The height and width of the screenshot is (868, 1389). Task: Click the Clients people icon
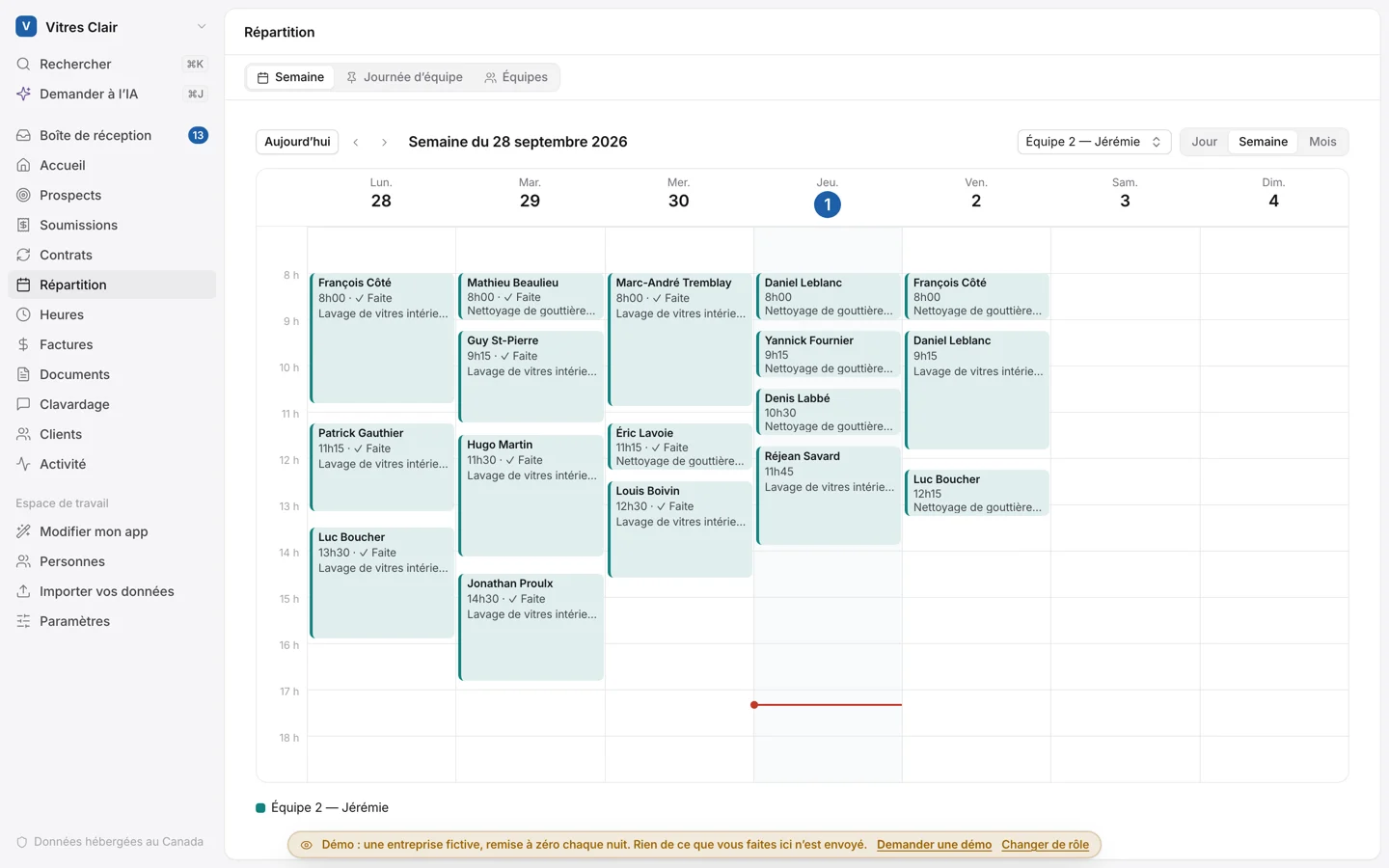[x=23, y=434]
